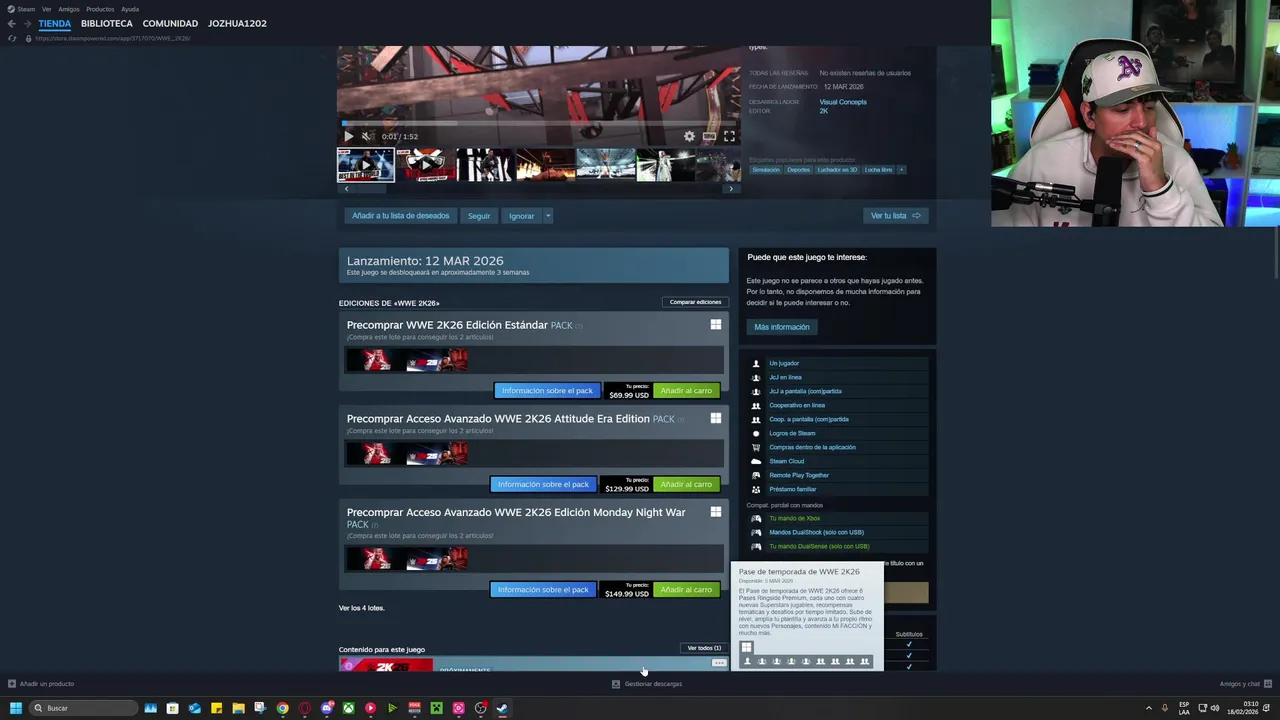Viewport: 1280px width, 720px height.
Task: Open Amigos menu
Action: 68,9
